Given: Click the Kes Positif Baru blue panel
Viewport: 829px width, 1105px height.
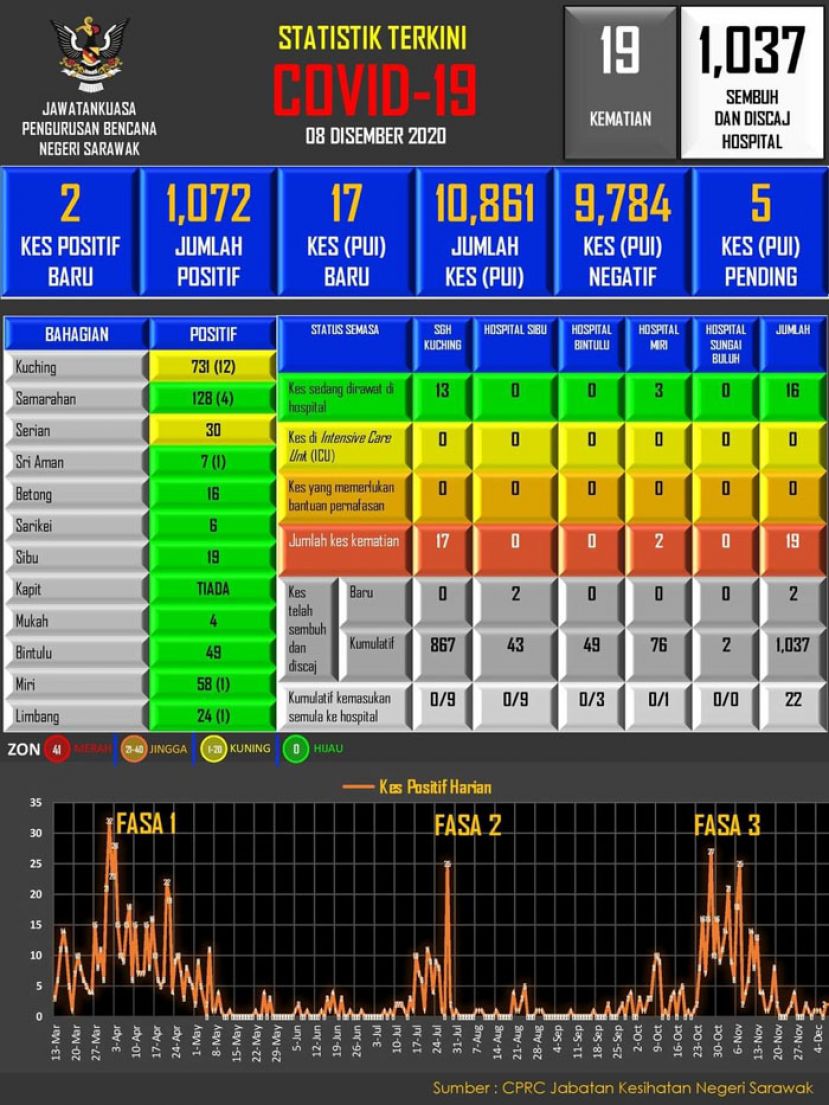Looking at the screenshot, I should [x=70, y=232].
